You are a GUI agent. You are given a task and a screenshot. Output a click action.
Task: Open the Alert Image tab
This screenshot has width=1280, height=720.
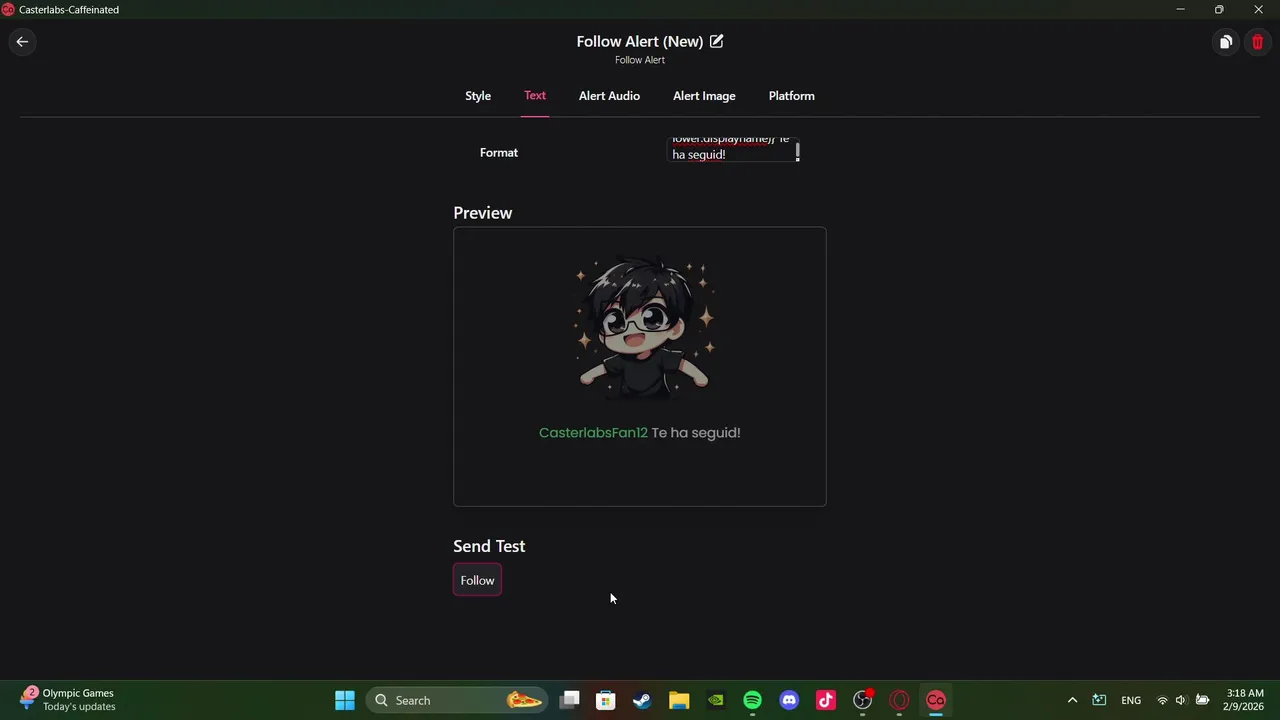coord(704,96)
